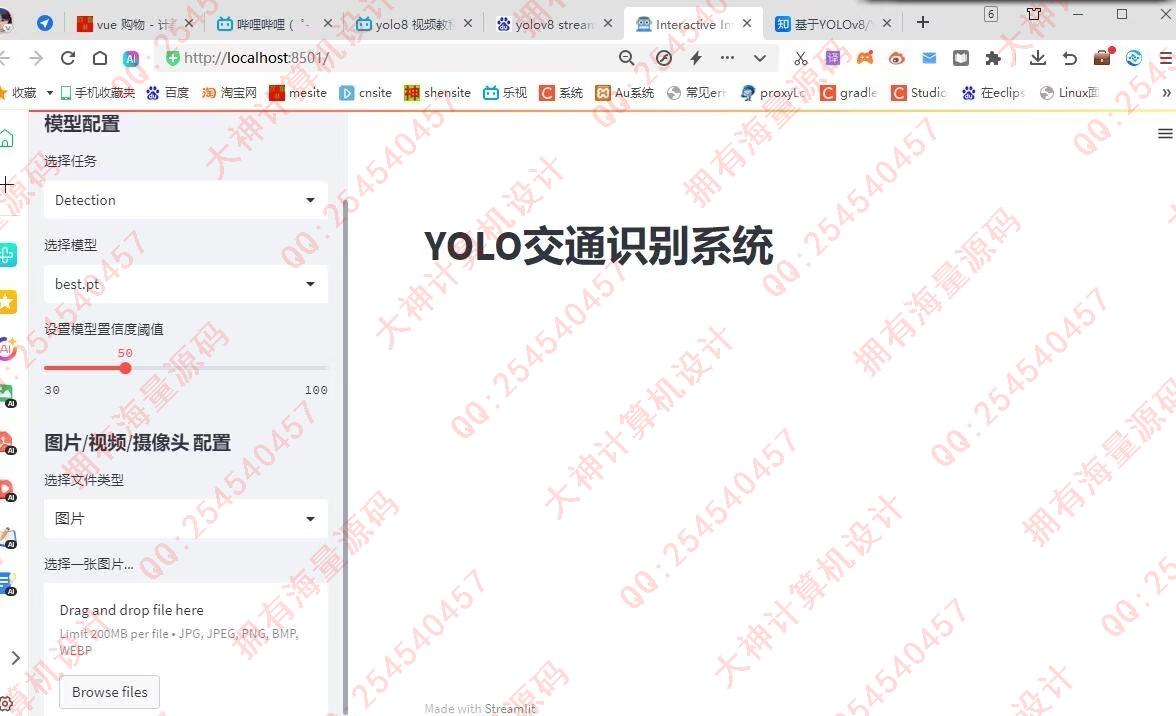Image resolution: width=1176 pixels, height=716 pixels.
Task: Open the proxyLc bookmark
Action: pyautogui.click(x=773, y=93)
